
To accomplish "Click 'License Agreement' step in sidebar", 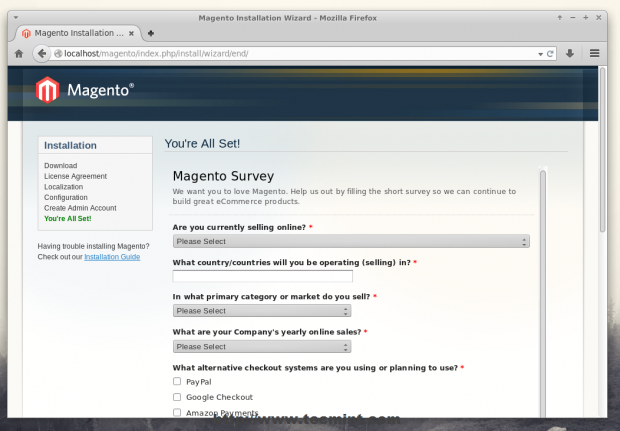I will point(76,176).
